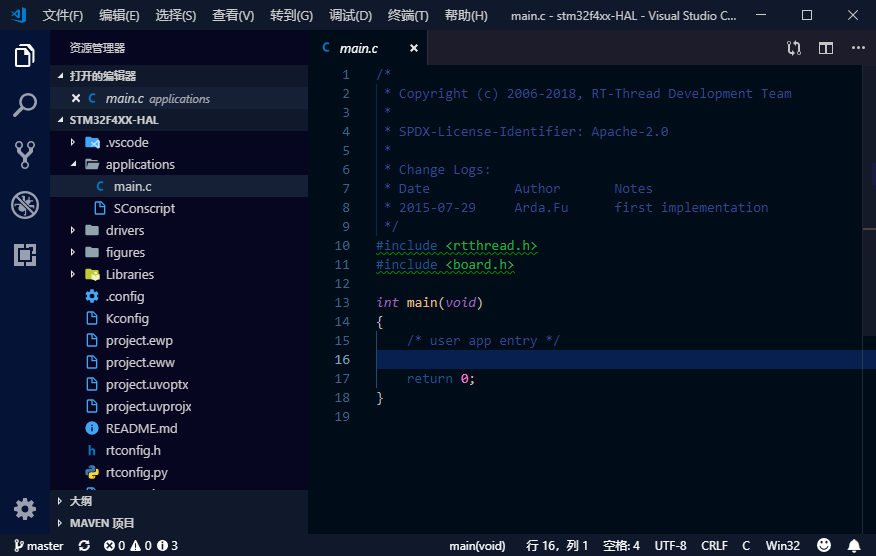Image resolution: width=876 pixels, height=556 pixels.
Task: Click line and column indicator 行 16, 列 1
Action: 556,545
